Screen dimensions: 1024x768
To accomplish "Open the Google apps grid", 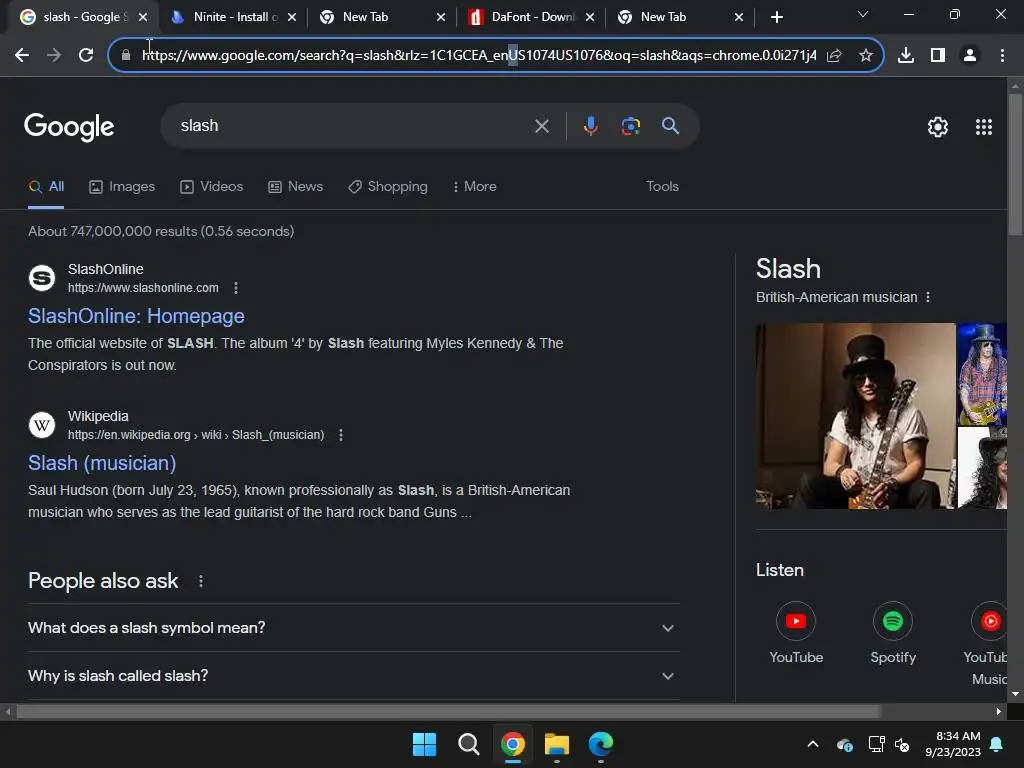I will (x=984, y=127).
